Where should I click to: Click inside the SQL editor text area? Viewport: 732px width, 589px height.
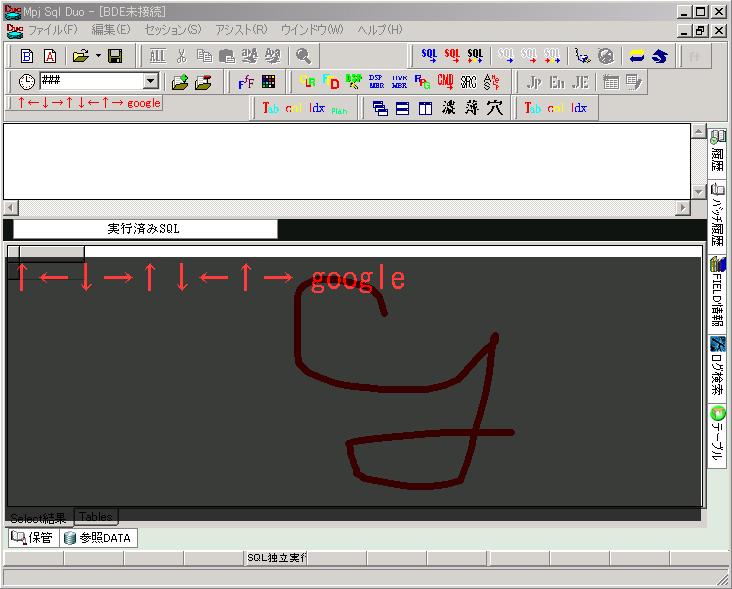[x=347, y=161]
